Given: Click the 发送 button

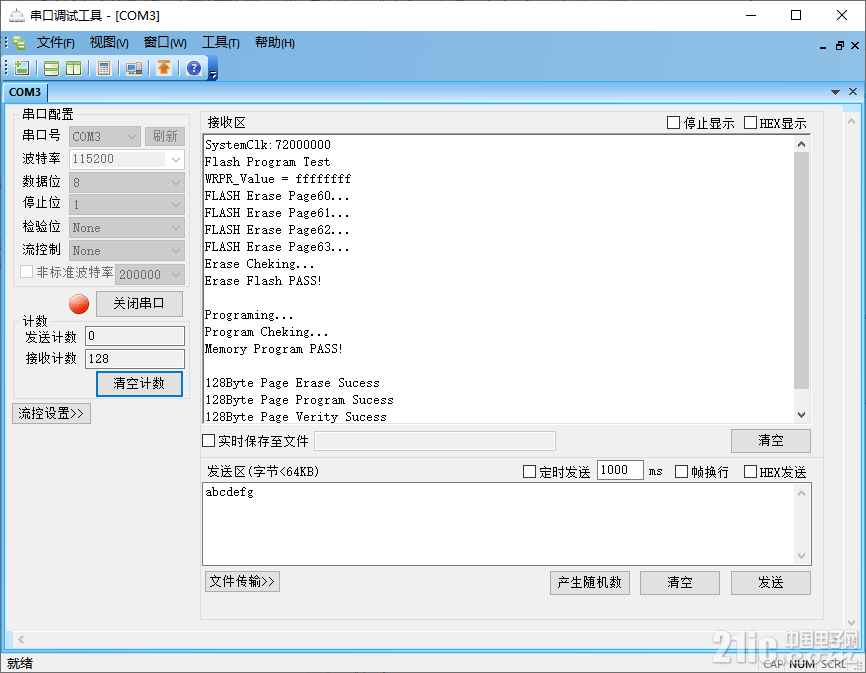Looking at the screenshot, I should click(x=770, y=582).
